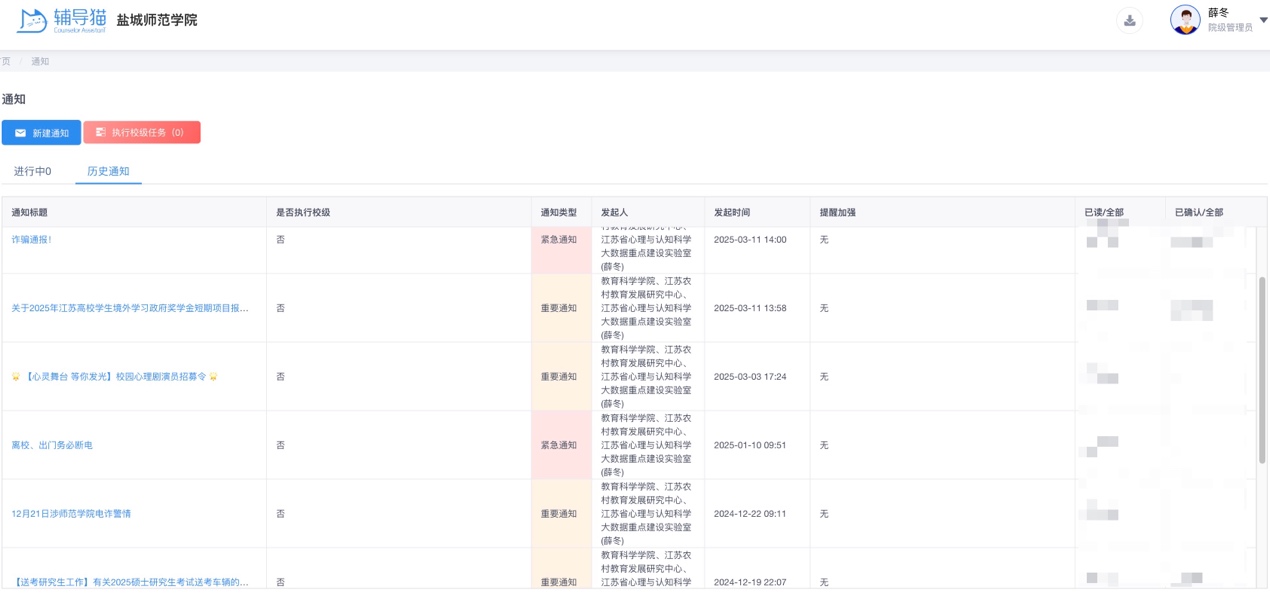Click the 通知类型 column header
1270x596 pixels.
pos(559,213)
